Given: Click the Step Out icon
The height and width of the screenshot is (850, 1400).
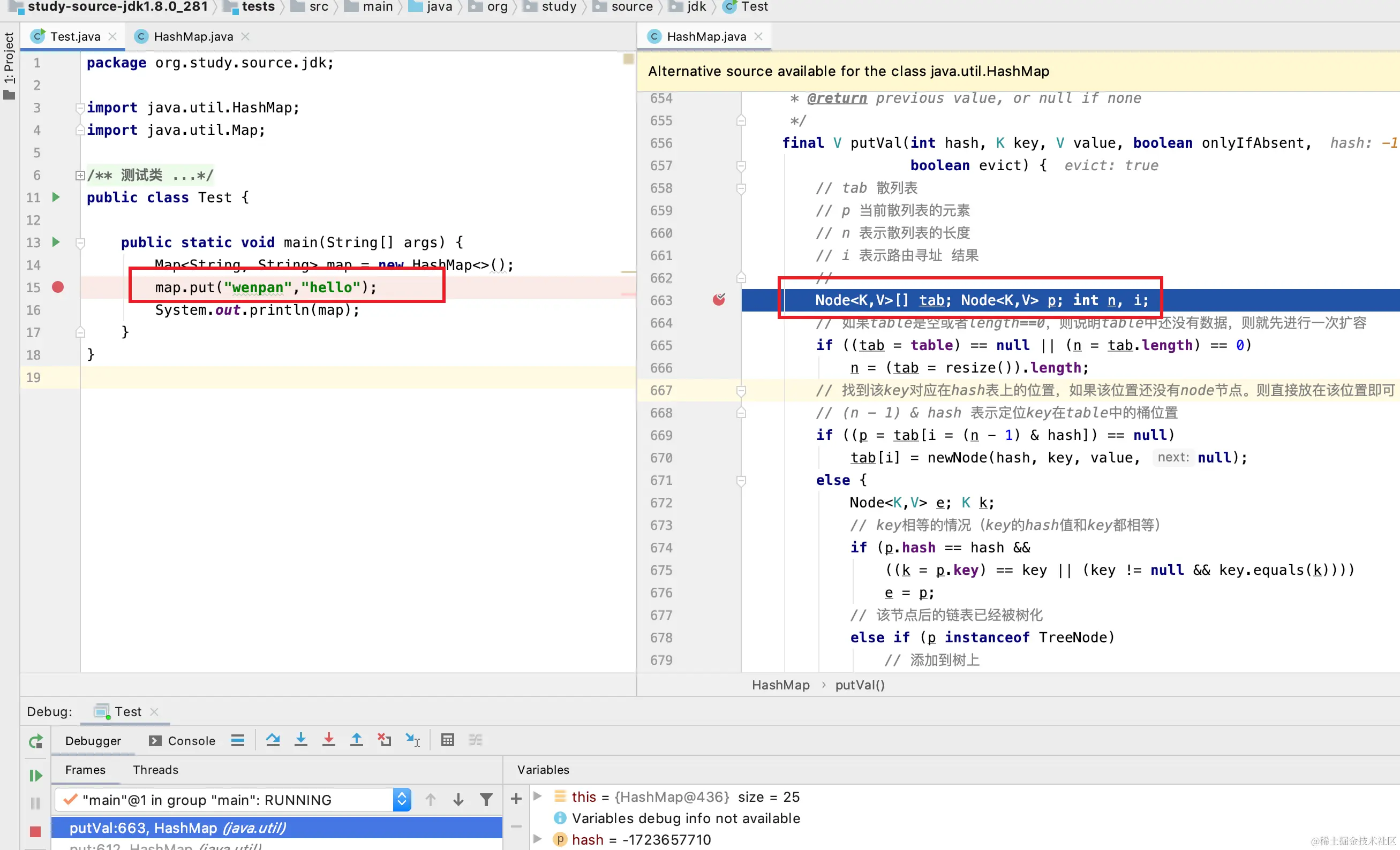Looking at the screenshot, I should [356, 740].
